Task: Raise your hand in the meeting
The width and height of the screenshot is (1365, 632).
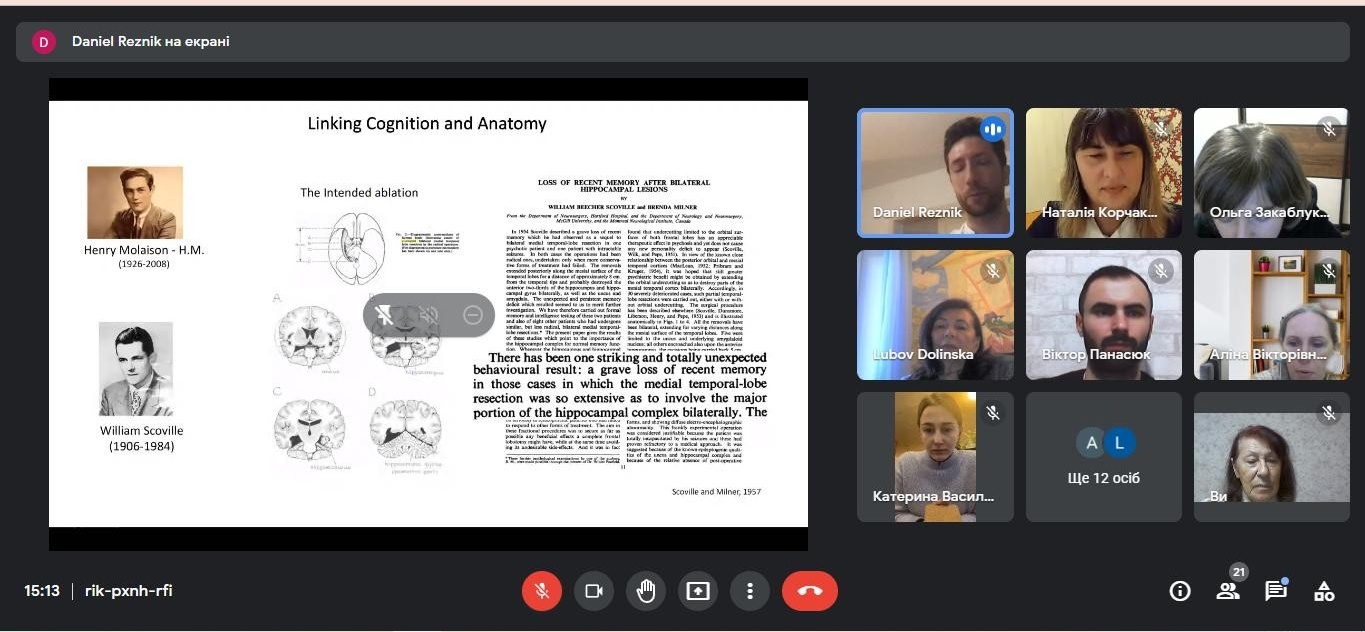Action: point(646,591)
